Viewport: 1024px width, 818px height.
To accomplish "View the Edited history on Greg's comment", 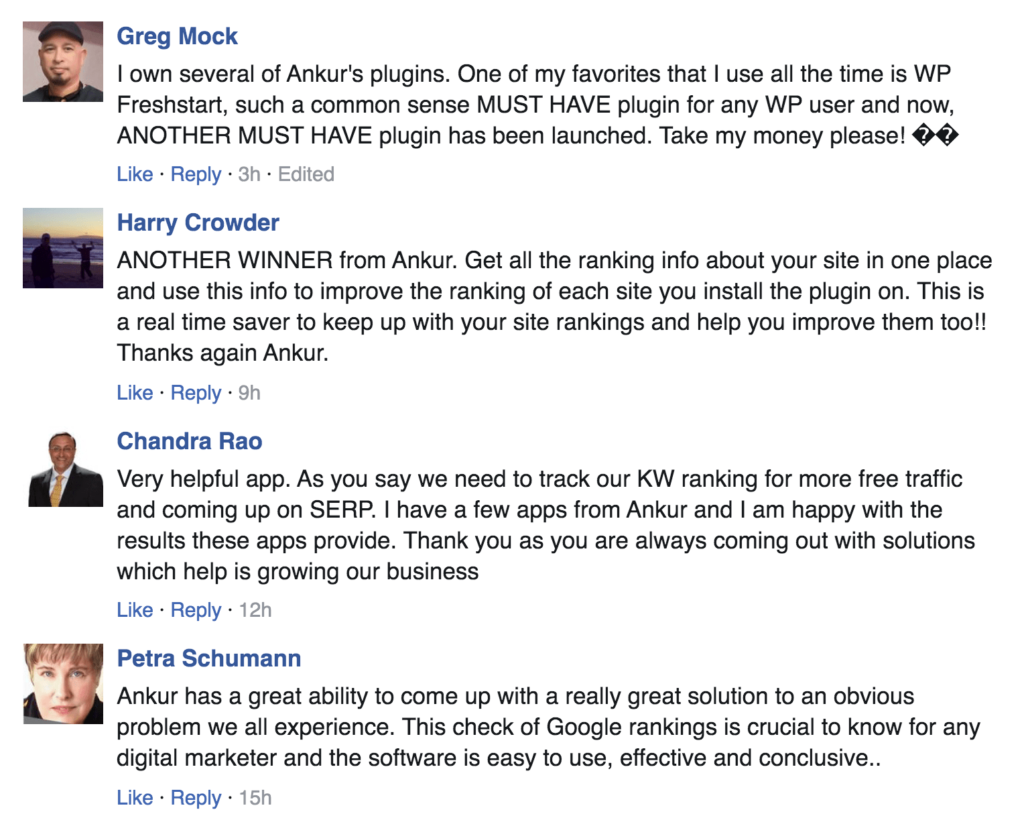I will coord(306,174).
